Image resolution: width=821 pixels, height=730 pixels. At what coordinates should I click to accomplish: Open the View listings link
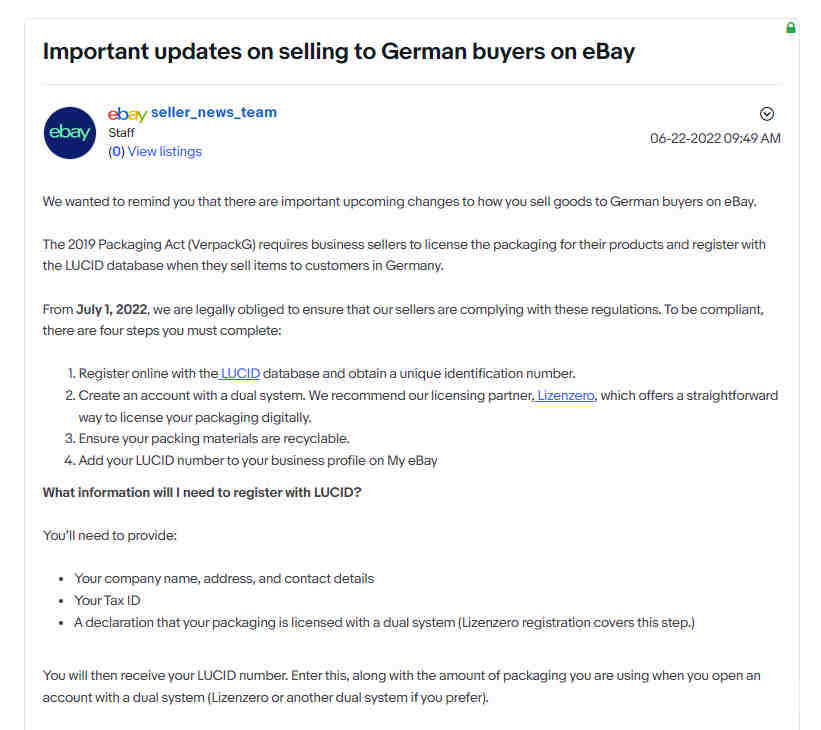pos(164,151)
